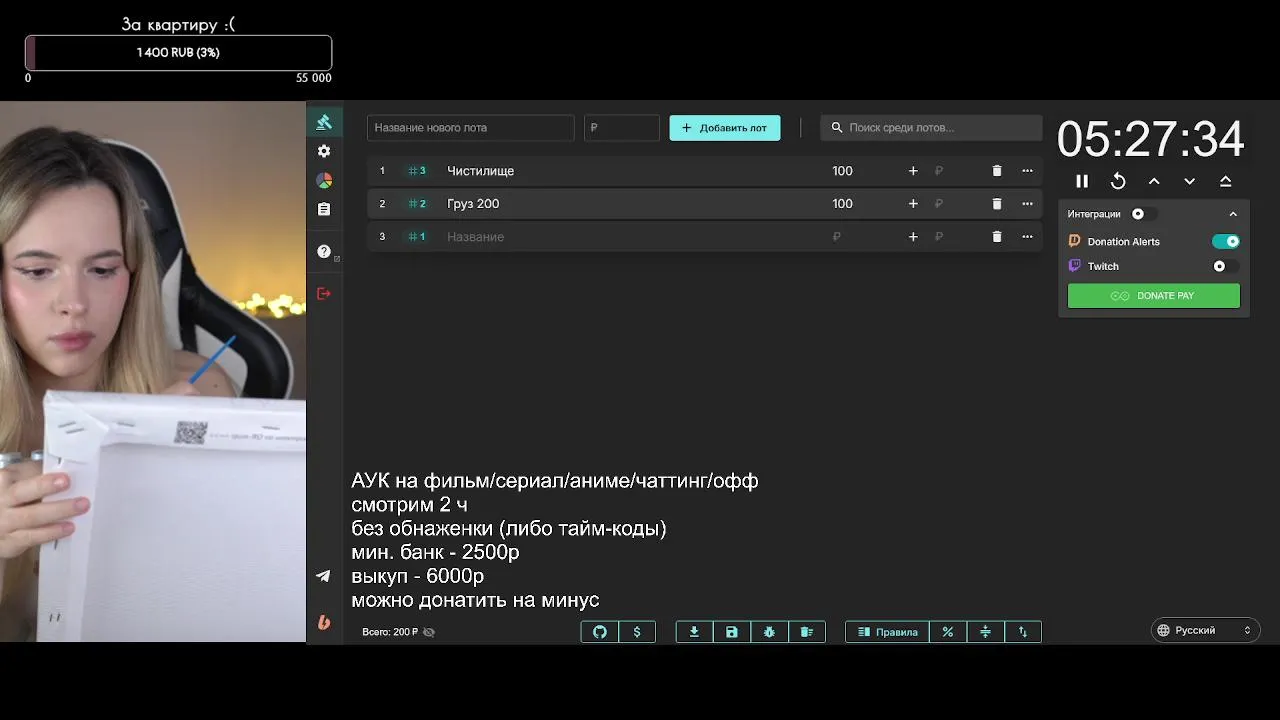Image resolution: width=1280 pixels, height=720 pixels.
Task: Click the new lot ruble amount field
Action: point(622,128)
